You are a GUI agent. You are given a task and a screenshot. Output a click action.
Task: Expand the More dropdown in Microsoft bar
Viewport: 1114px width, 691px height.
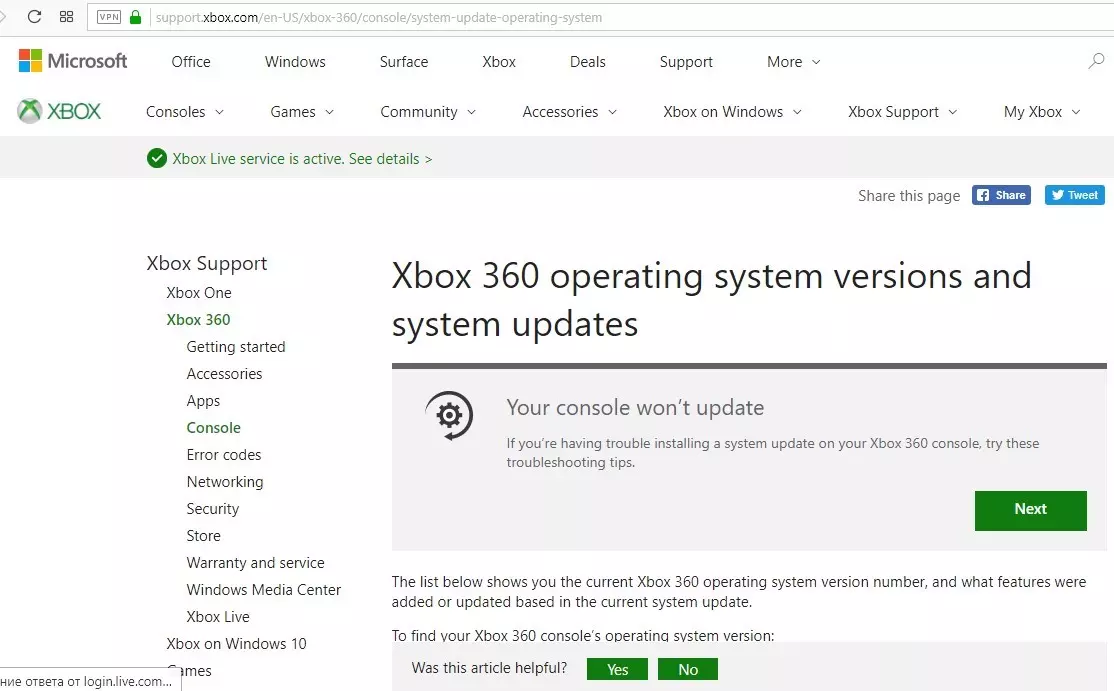pos(793,62)
